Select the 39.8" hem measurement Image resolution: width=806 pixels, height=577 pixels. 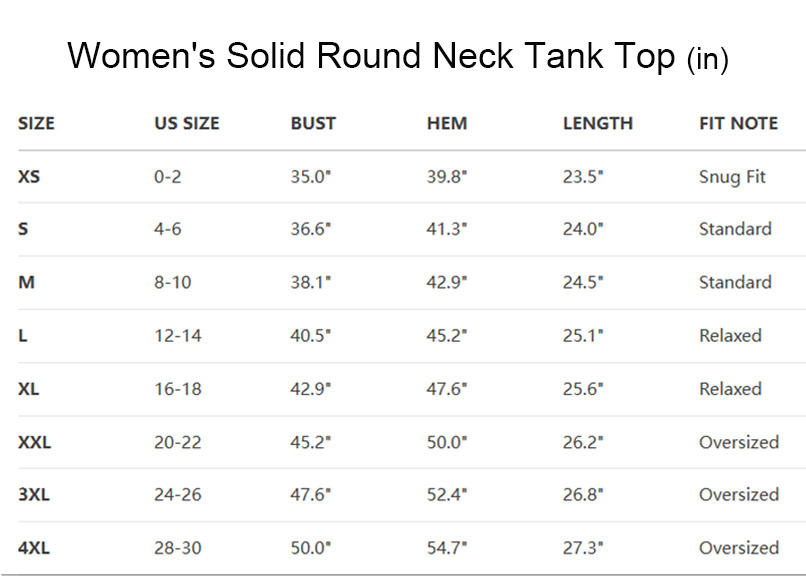tap(447, 177)
